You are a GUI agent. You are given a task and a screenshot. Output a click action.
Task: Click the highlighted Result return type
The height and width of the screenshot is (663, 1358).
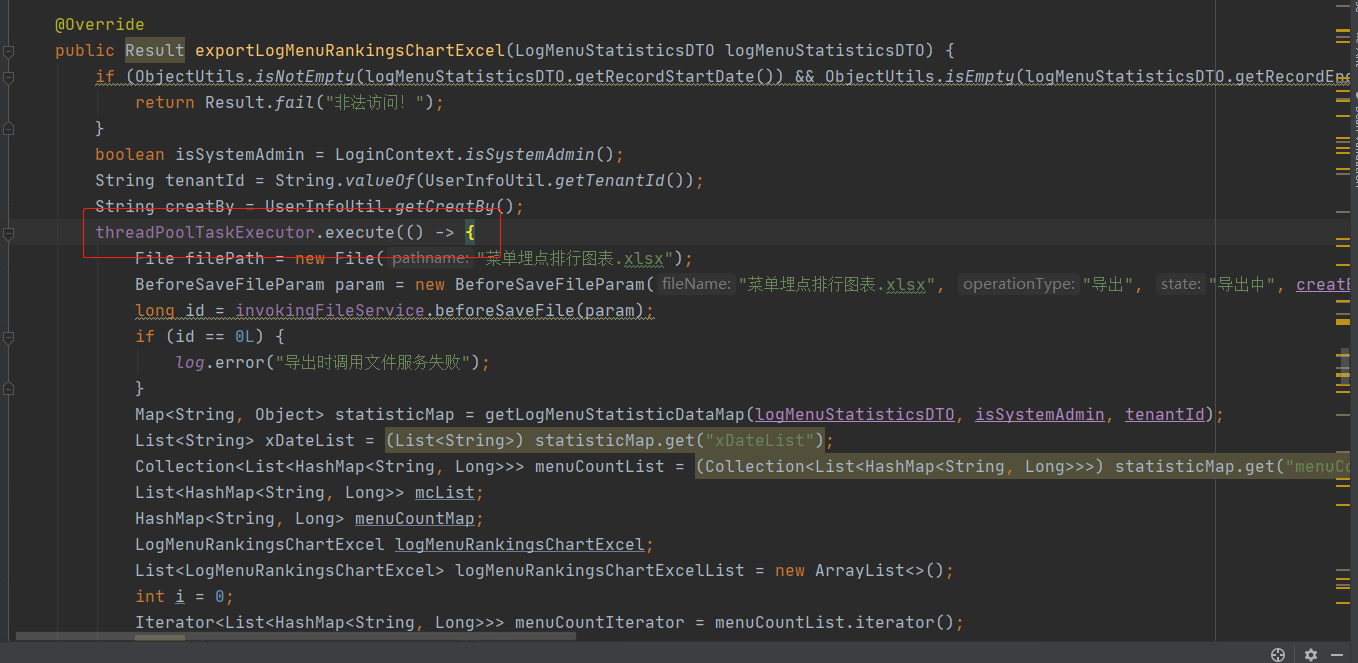point(154,50)
